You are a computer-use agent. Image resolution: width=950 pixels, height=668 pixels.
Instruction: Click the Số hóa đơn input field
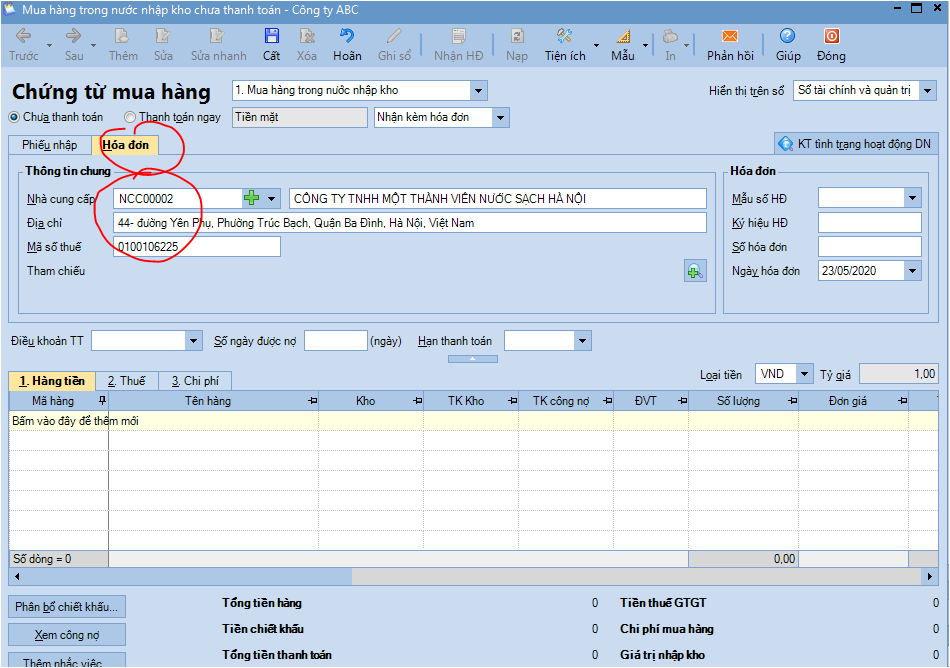click(x=869, y=246)
